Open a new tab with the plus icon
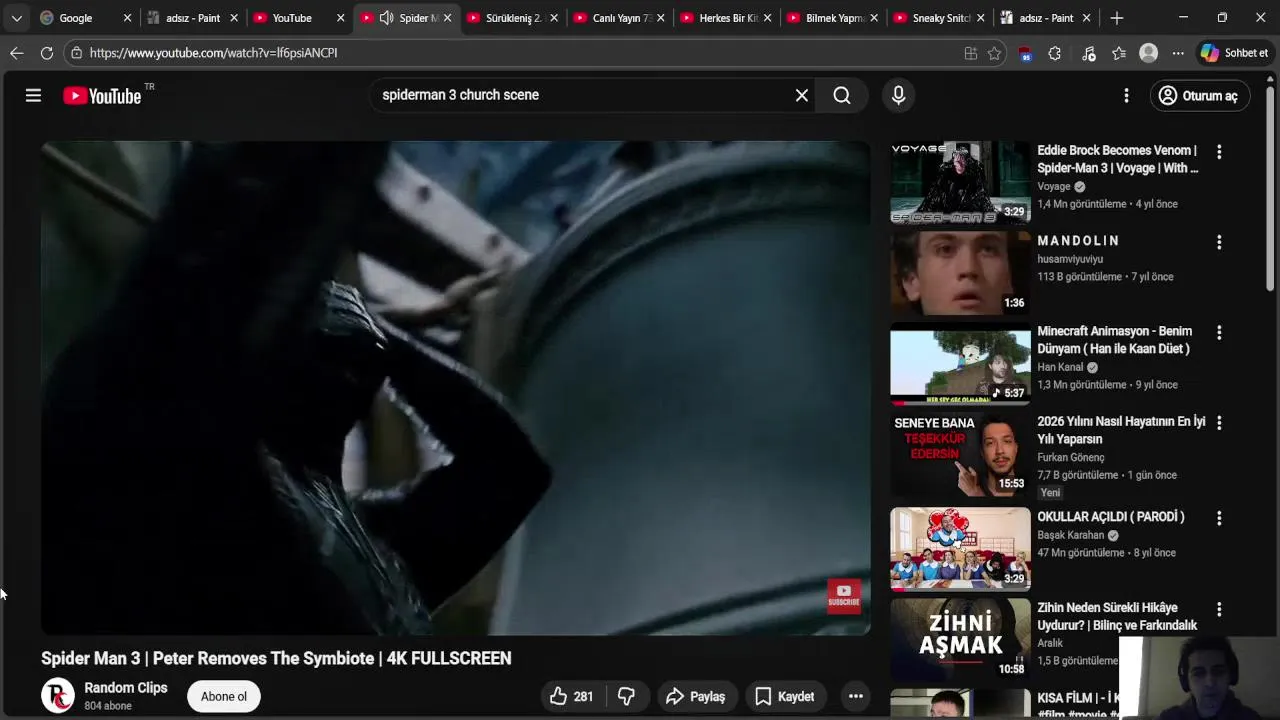1280x720 pixels. [x=1117, y=18]
